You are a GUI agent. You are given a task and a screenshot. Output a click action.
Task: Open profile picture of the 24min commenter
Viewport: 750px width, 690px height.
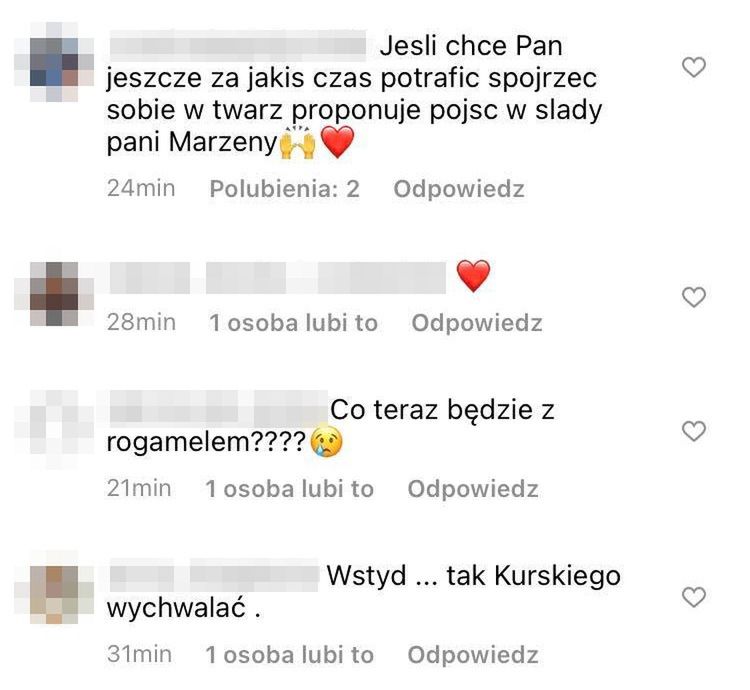click(x=54, y=62)
